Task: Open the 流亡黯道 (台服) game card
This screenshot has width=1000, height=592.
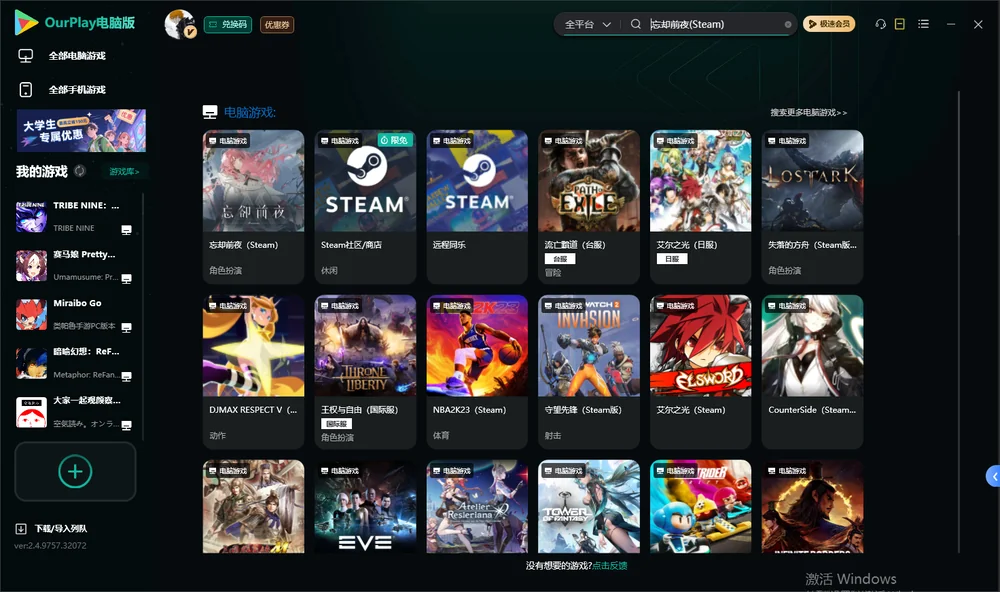Action: [589, 207]
